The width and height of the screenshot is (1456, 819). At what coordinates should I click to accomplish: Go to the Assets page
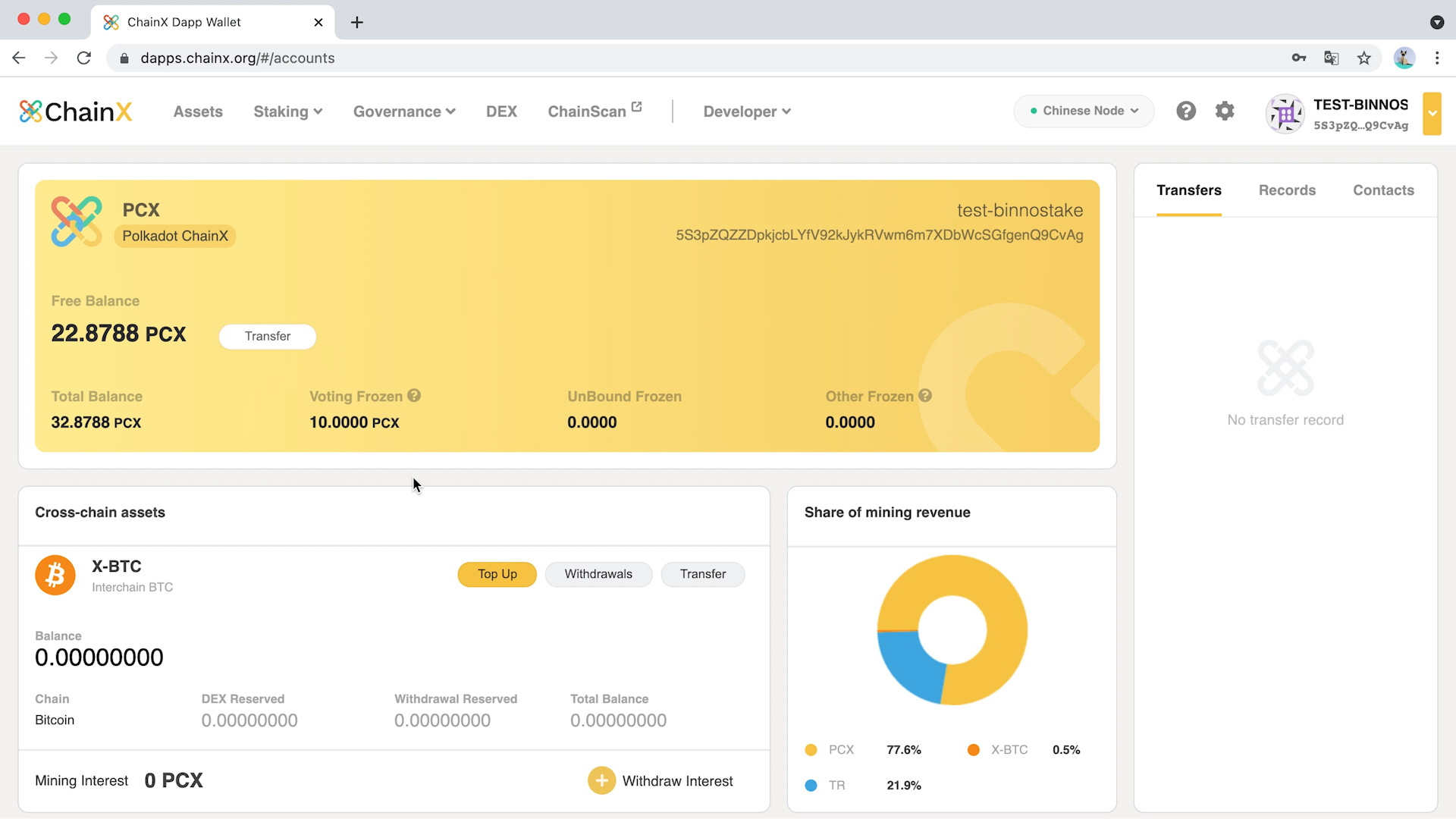tap(198, 111)
